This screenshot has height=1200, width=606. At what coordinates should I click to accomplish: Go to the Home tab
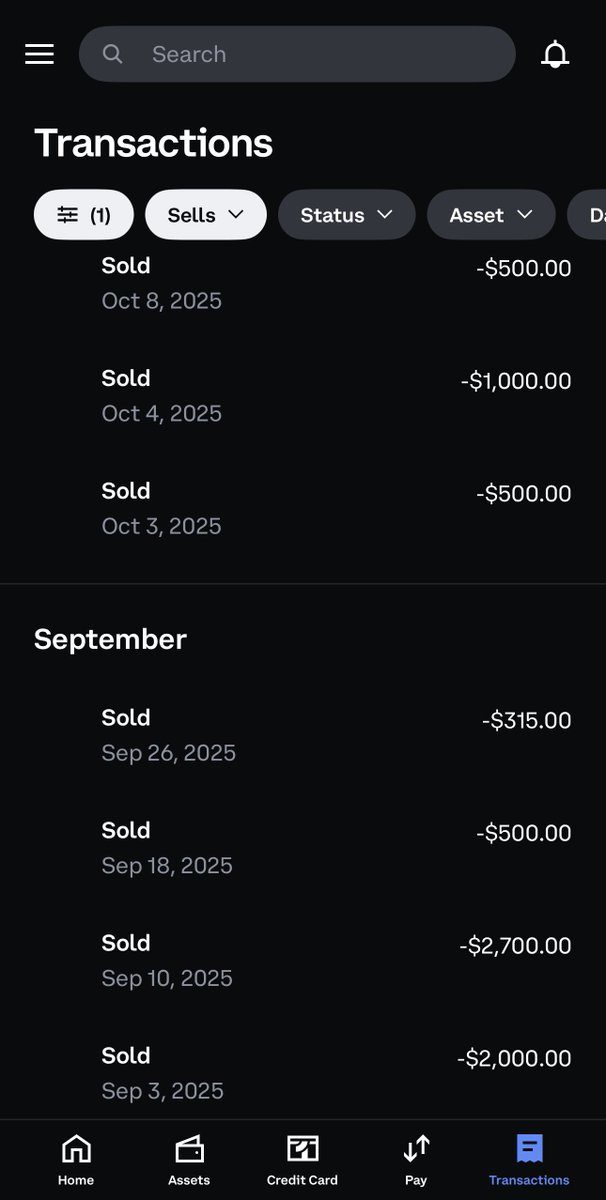[76, 1160]
